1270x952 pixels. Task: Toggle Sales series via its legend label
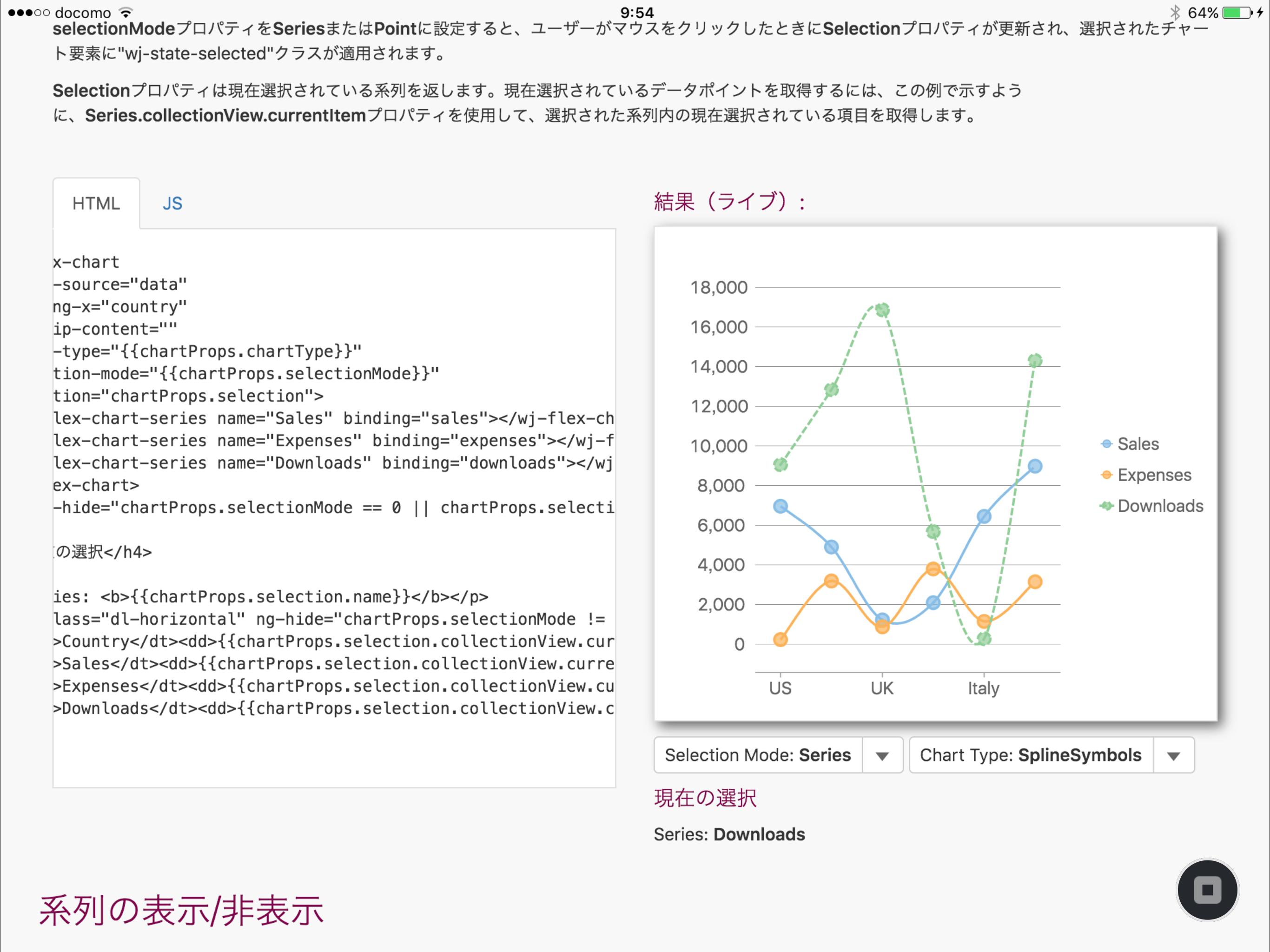(1138, 444)
